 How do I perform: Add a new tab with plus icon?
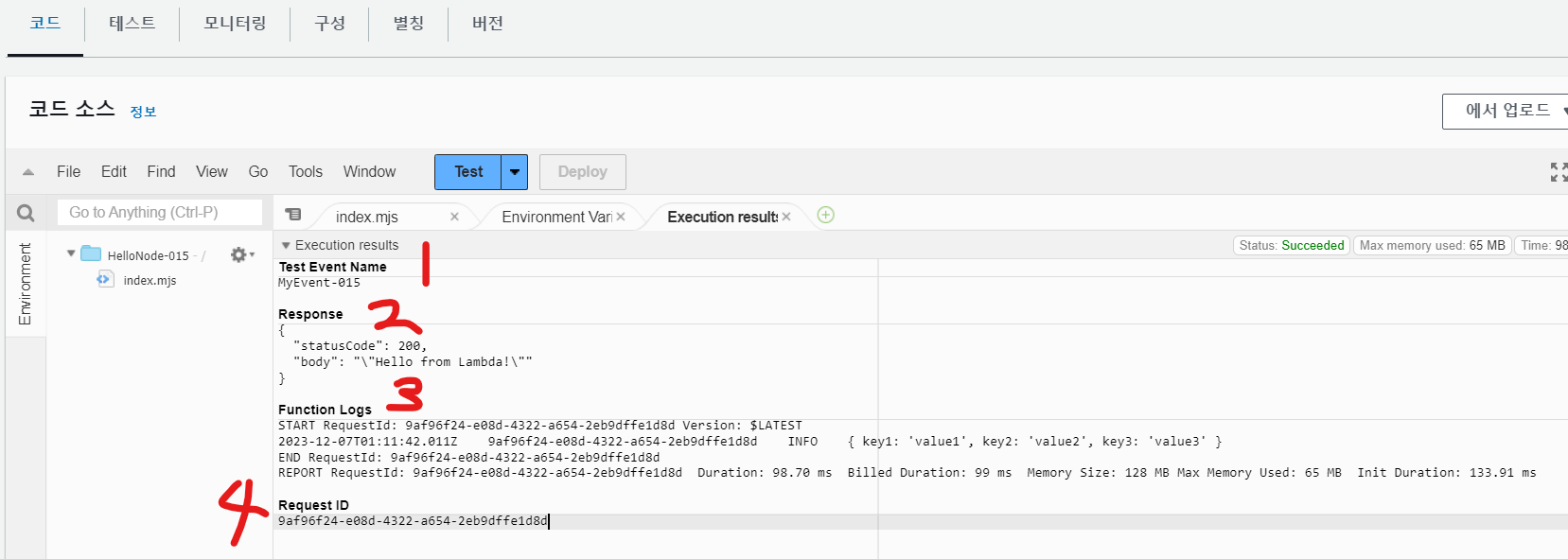[x=826, y=215]
